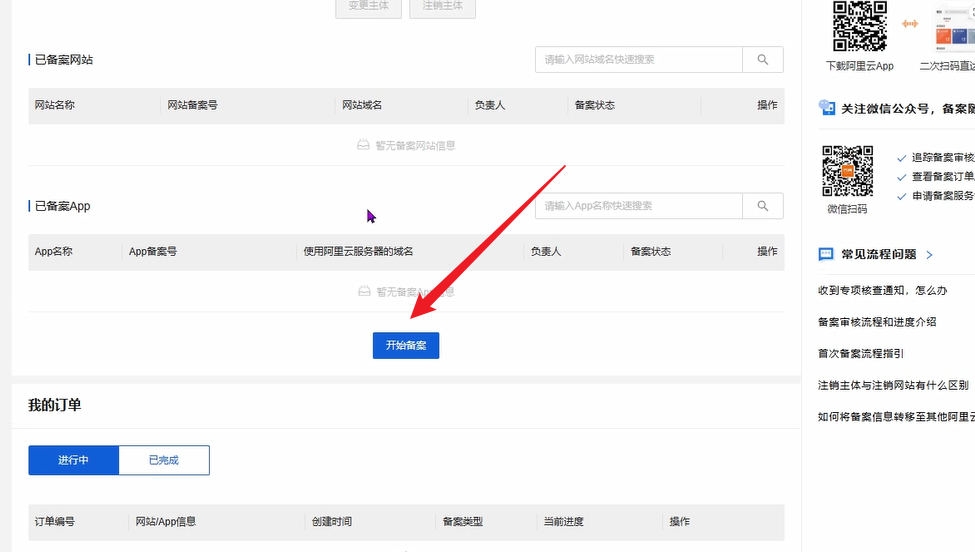This screenshot has height=552, width=975.
Task: Switch to the 已完成 orders tab
Action: [x=164, y=460]
